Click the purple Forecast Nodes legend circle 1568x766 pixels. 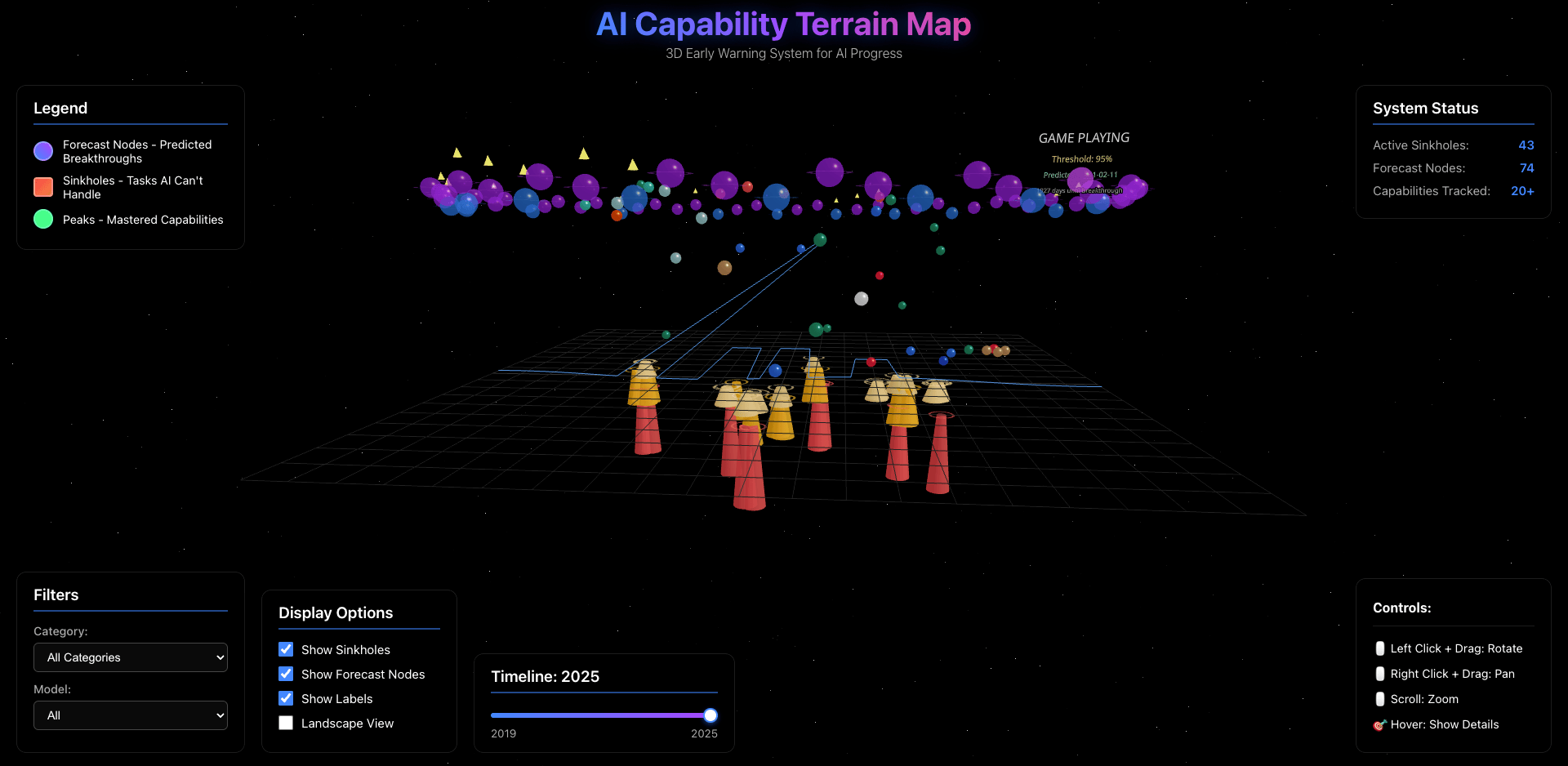tap(43, 151)
